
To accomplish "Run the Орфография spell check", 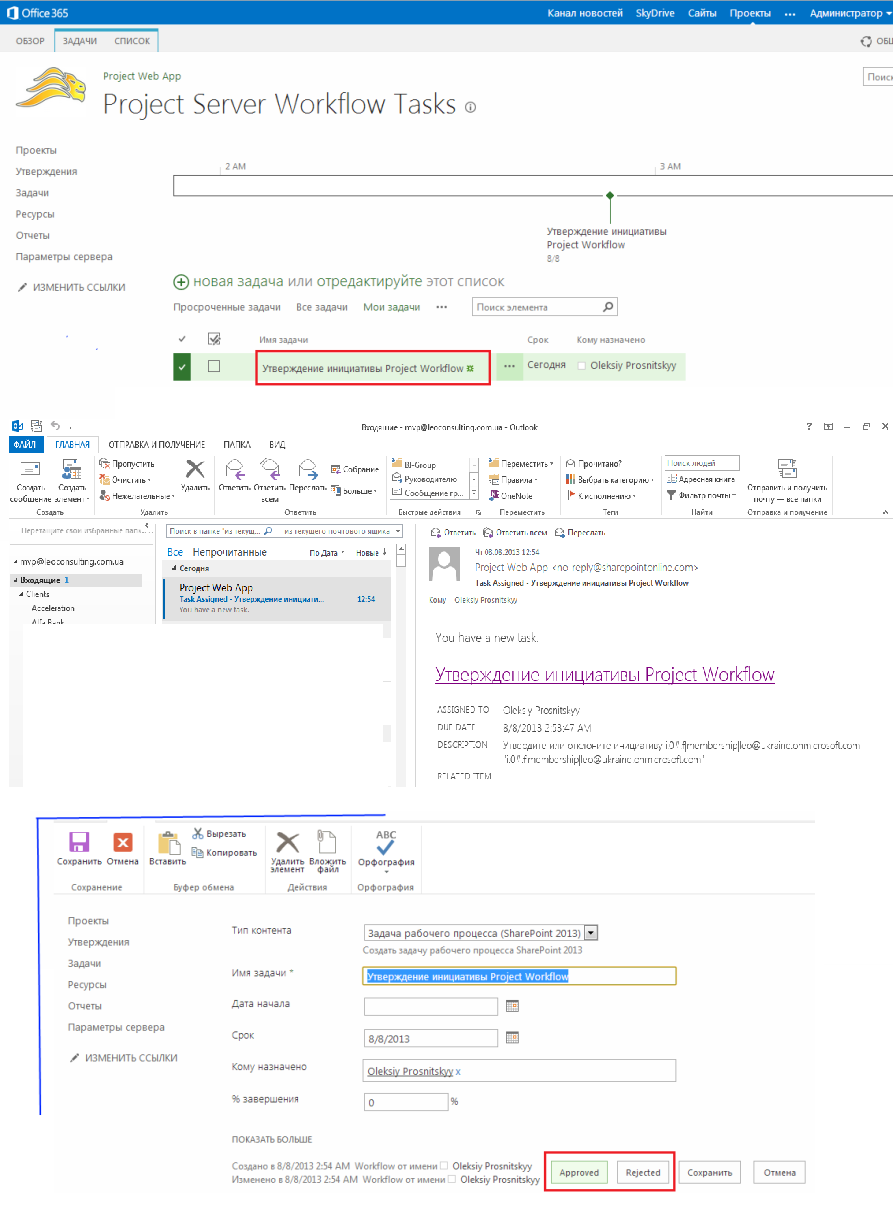I will click(x=385, y=850).
